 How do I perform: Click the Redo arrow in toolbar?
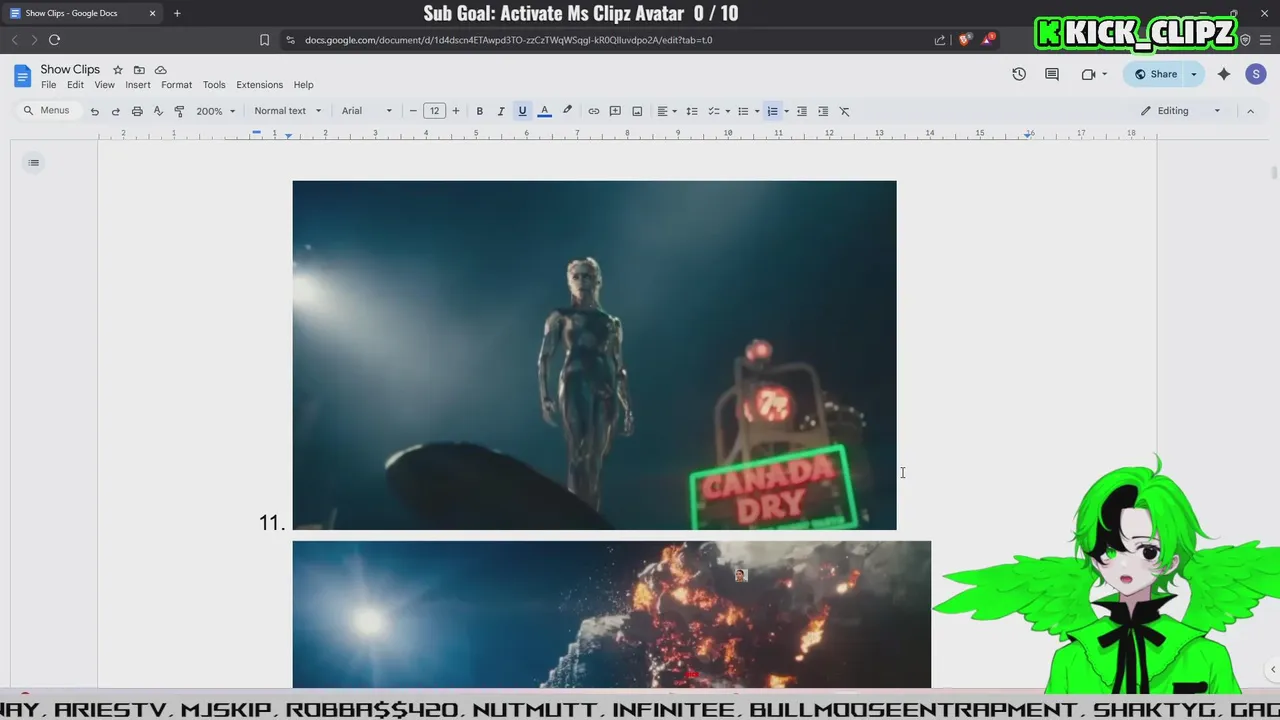pos(115,111)
